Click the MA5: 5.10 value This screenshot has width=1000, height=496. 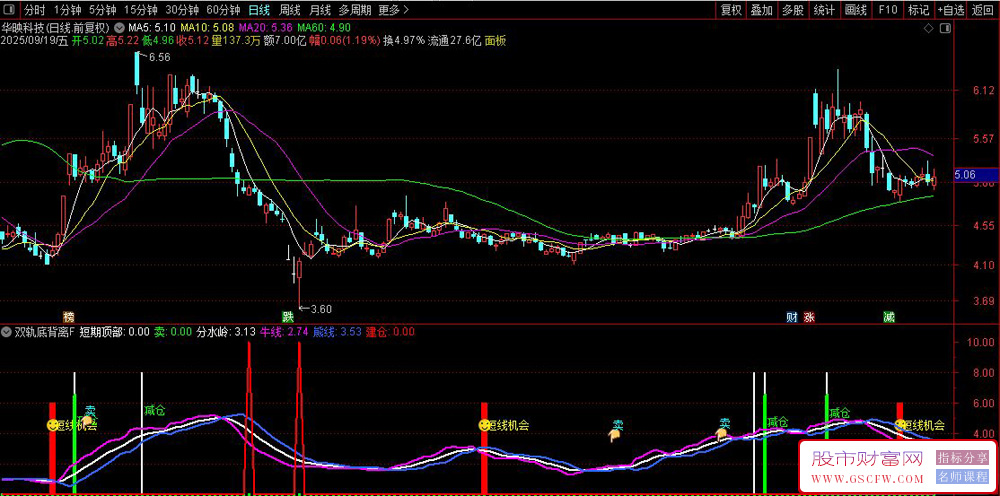tap(152, 28)
